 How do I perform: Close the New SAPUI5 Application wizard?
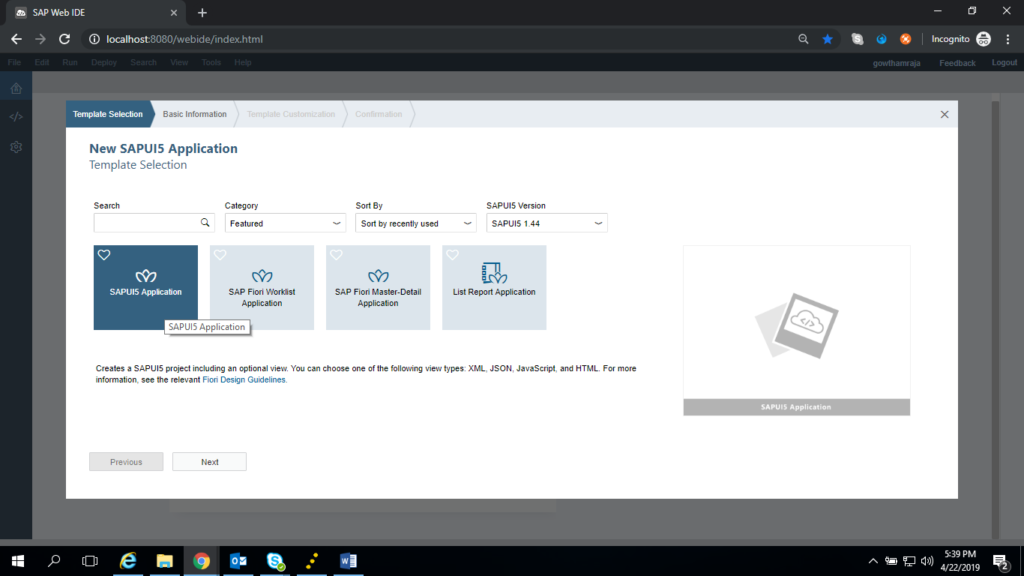944,114
